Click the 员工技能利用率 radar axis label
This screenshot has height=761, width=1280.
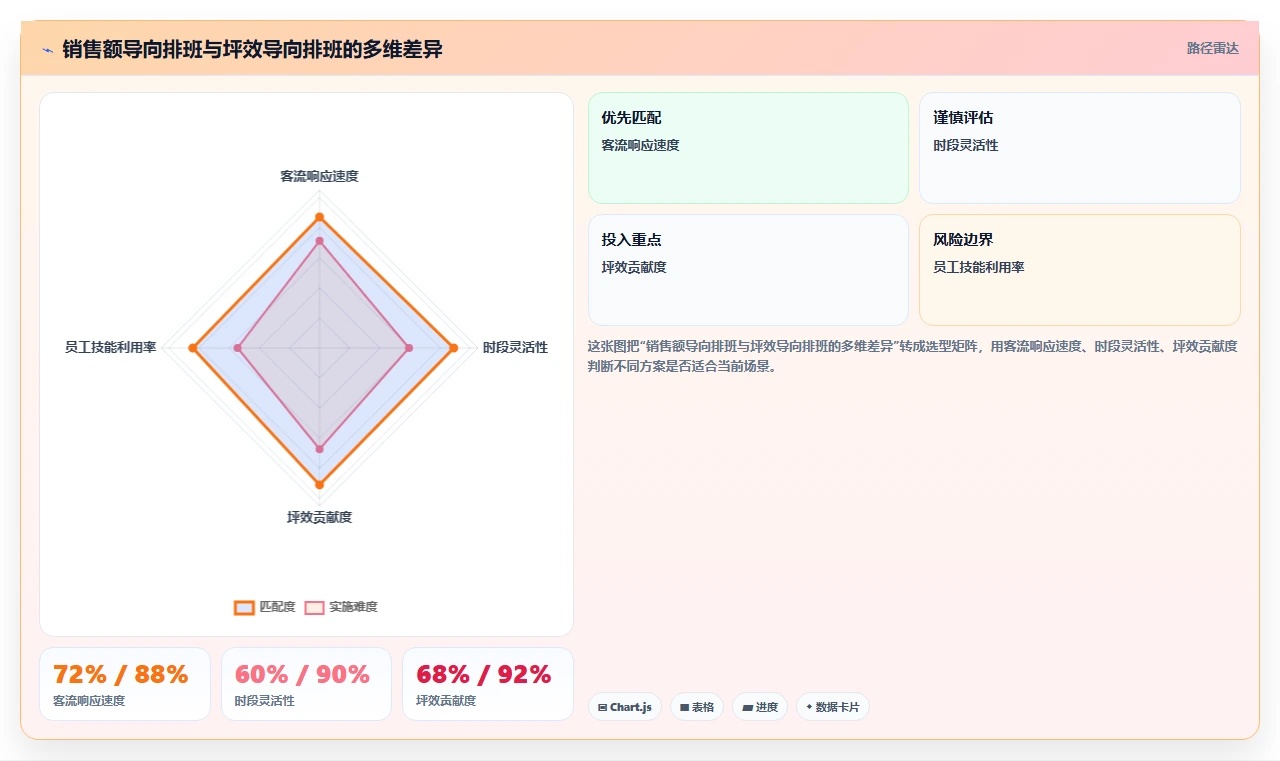pos(110,348)
